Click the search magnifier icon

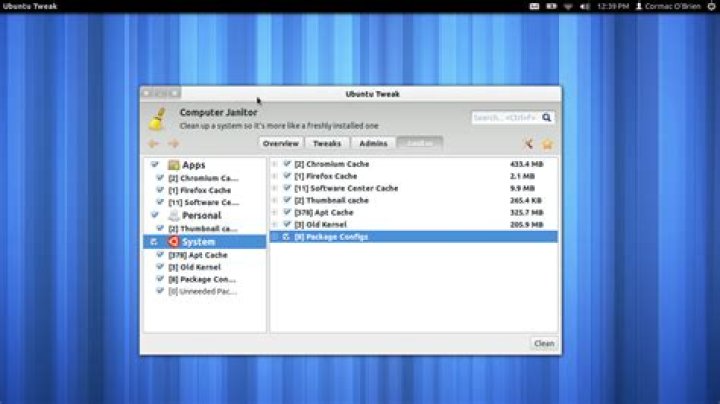[546, 118]
